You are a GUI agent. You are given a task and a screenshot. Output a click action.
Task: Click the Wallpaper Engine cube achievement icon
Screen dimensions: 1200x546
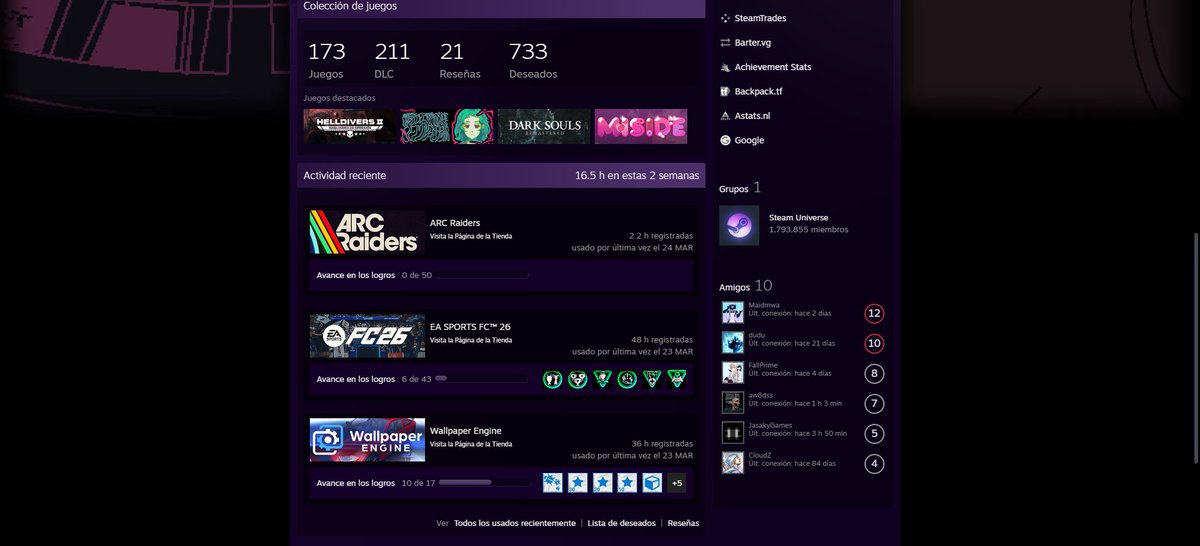(652, 483)
